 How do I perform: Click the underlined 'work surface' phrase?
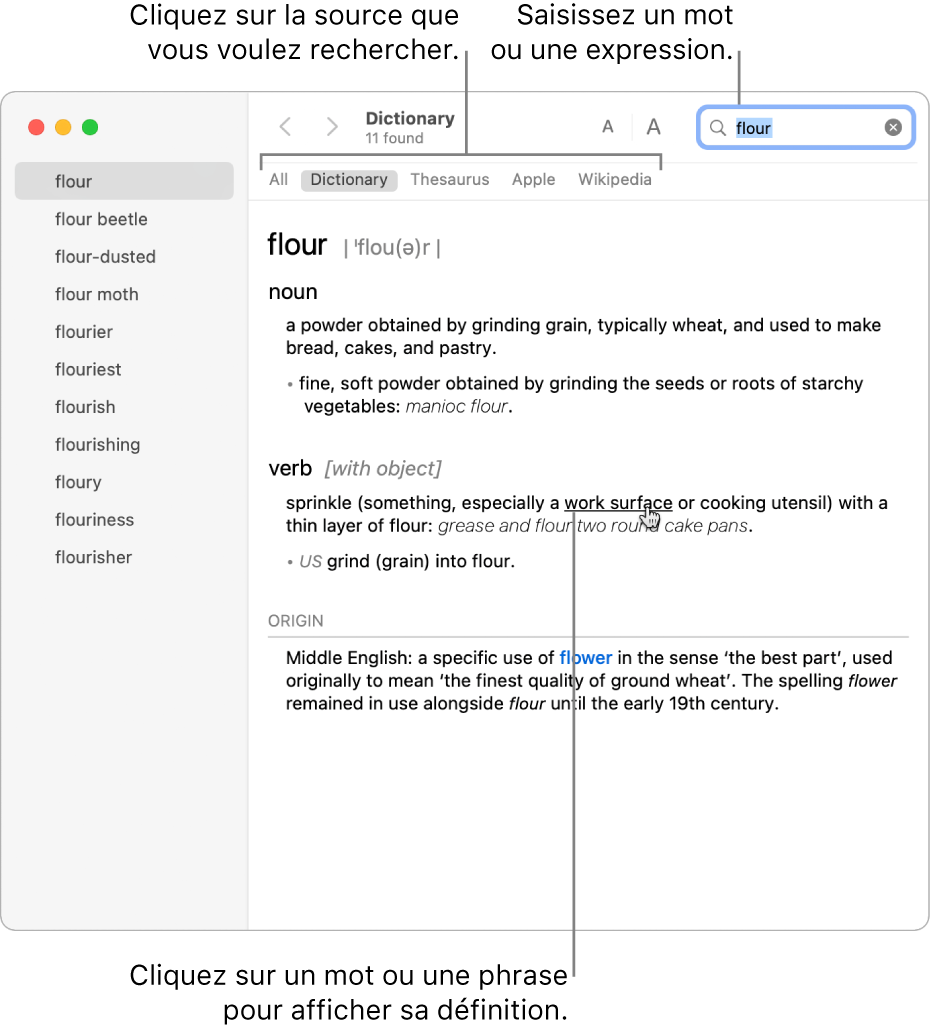pyautogui.click(x=618, y=503)
